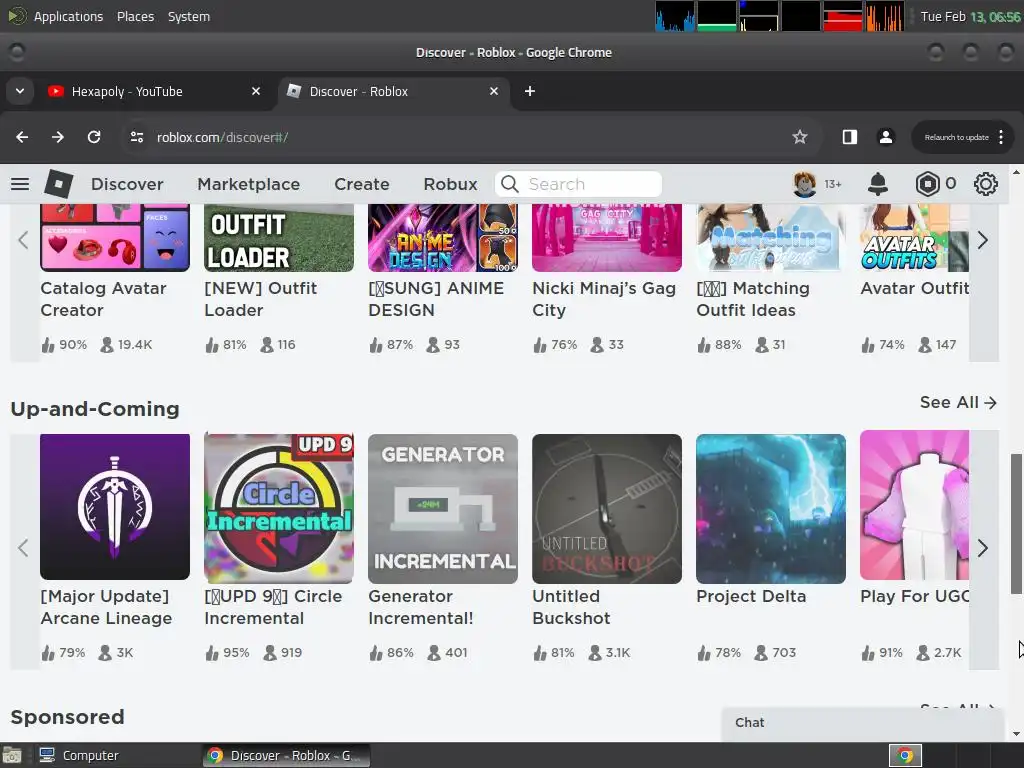
Task: Select Discover - Roblox taskbar window button
Action: [286, 756]
